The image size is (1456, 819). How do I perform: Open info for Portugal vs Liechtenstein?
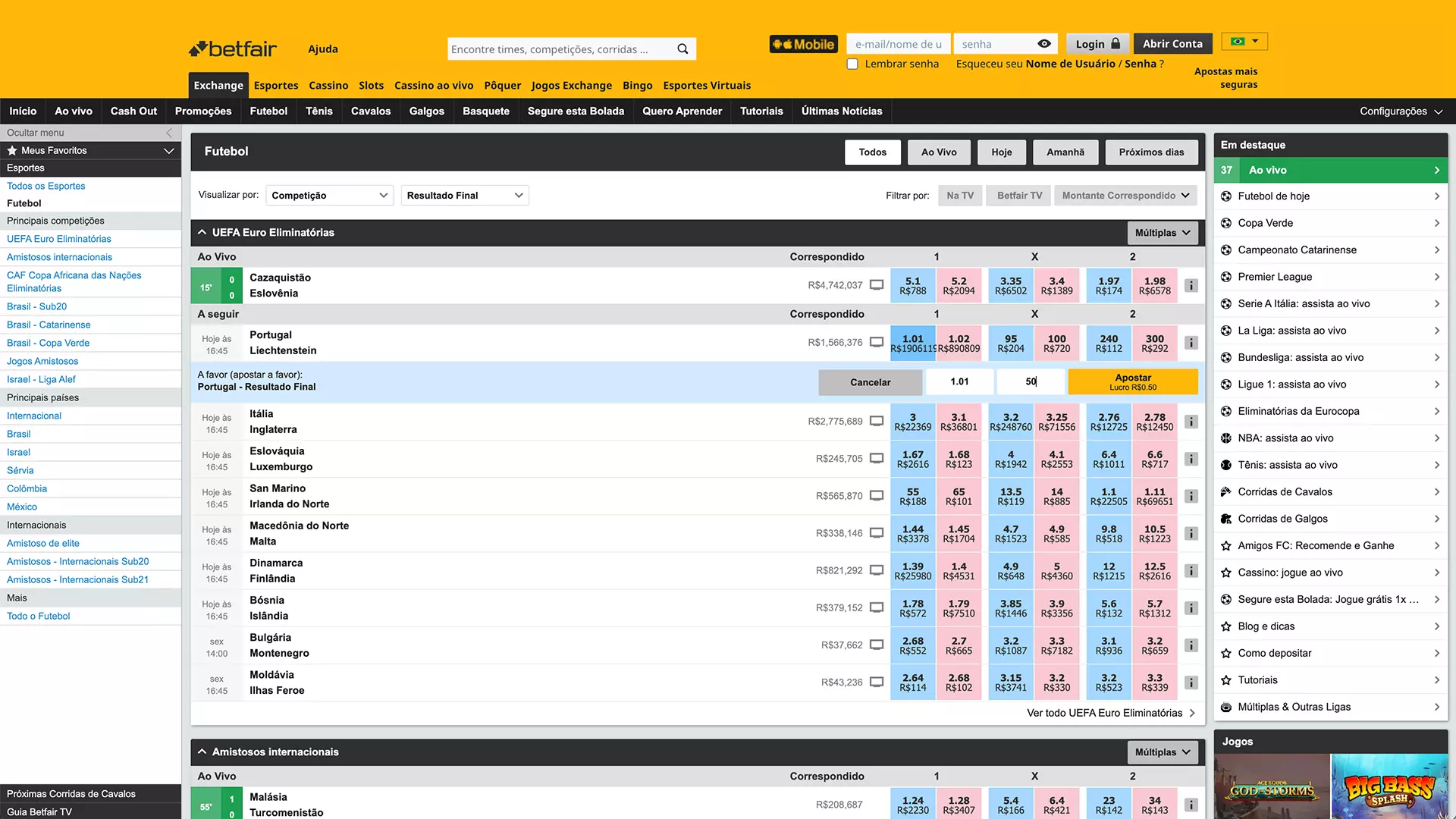click(1191, 343)
